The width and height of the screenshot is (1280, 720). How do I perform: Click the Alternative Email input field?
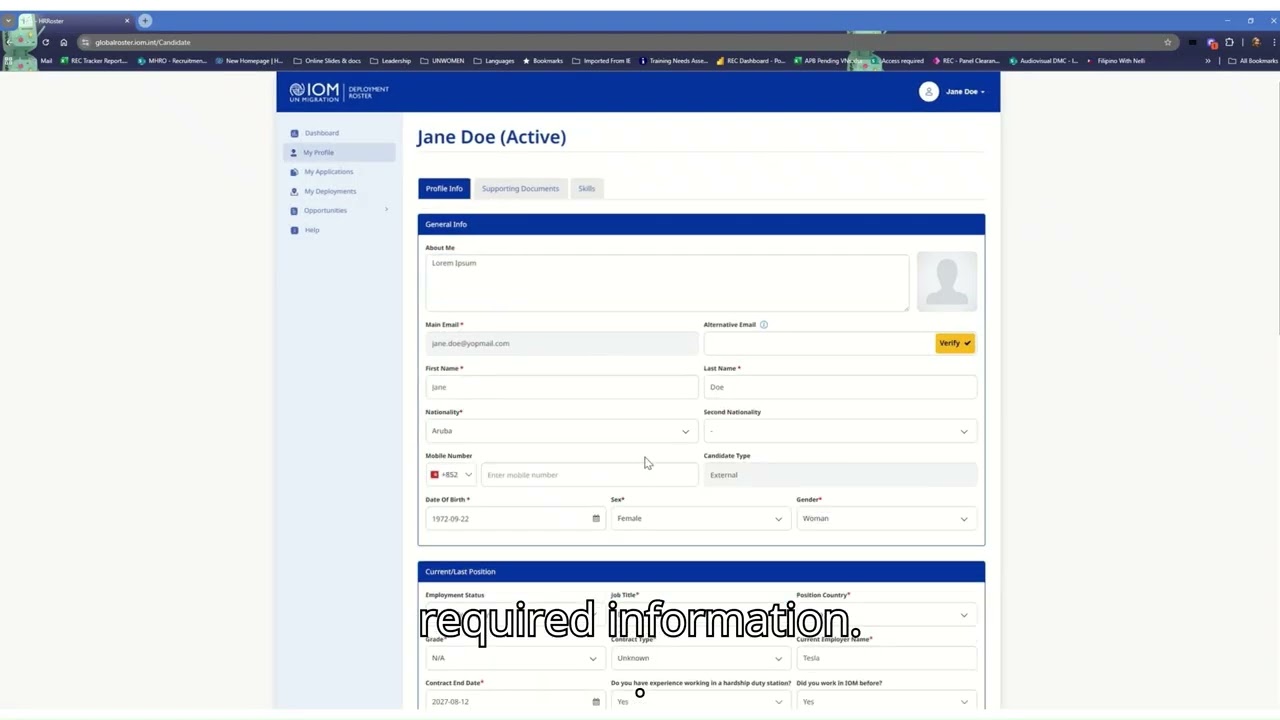click(x=819, y=344)
